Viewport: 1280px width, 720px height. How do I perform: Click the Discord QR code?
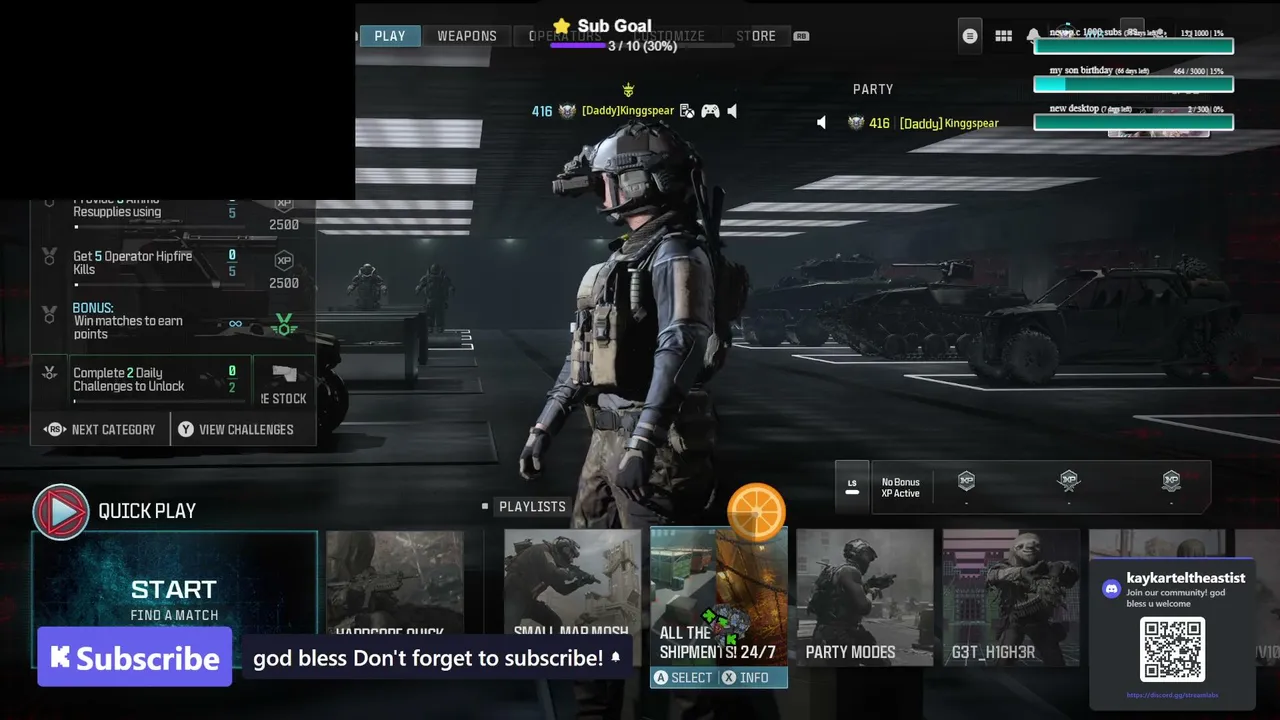click(x=1173, y=649)
